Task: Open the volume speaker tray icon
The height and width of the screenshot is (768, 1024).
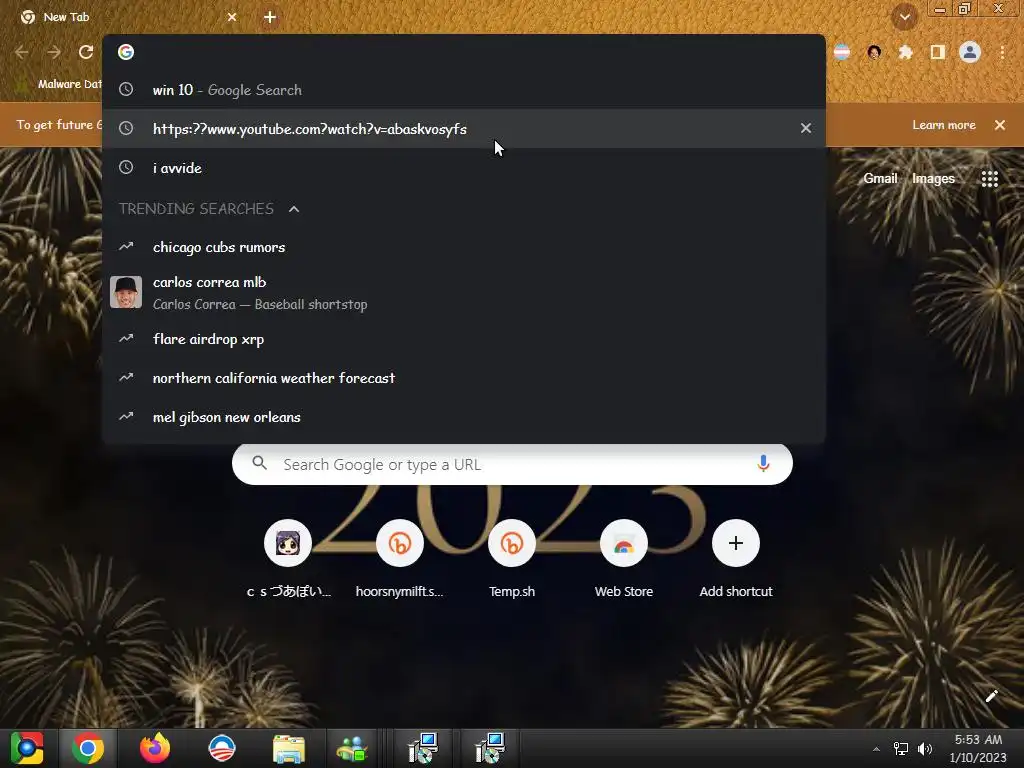Action: 924,749
